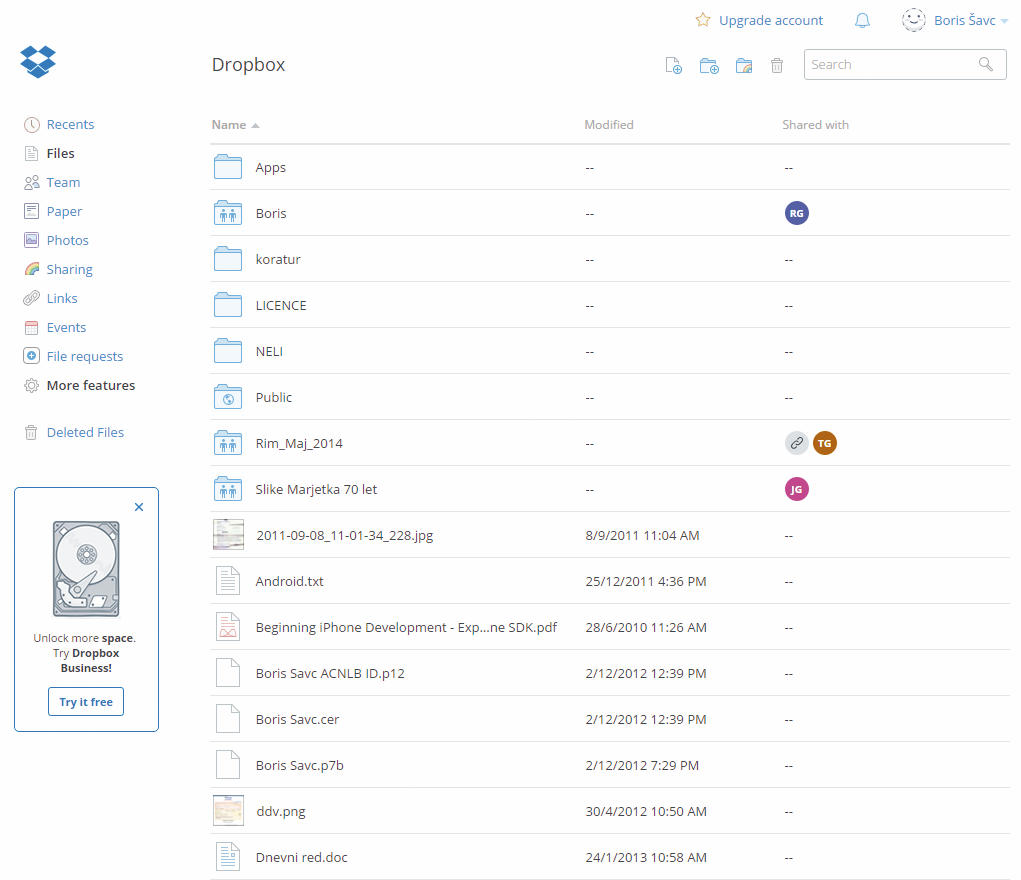Click the Recents clock icon

click(x=31, y=124)
